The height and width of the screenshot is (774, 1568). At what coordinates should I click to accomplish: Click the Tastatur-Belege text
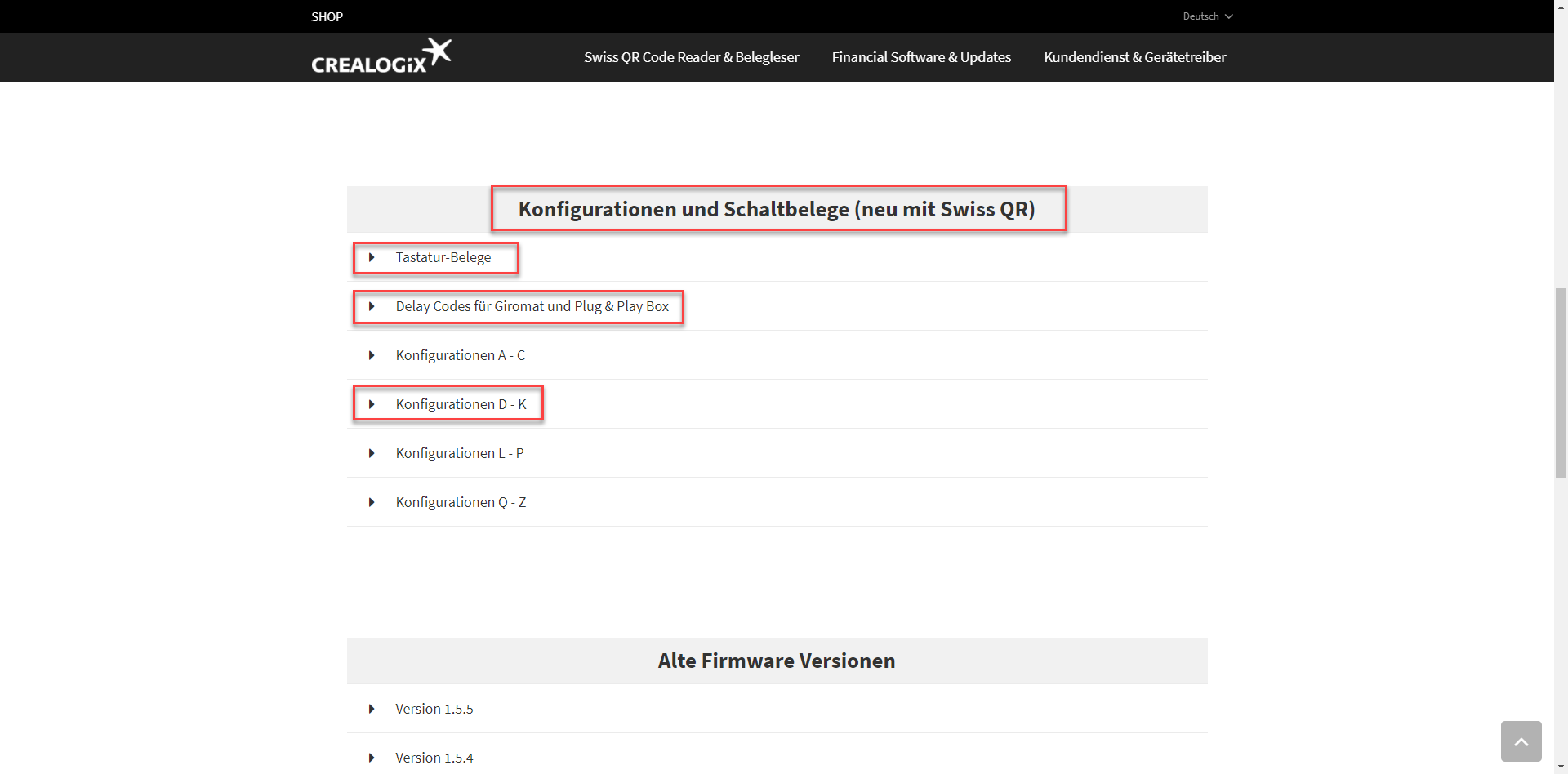click(x=443, y=257)
